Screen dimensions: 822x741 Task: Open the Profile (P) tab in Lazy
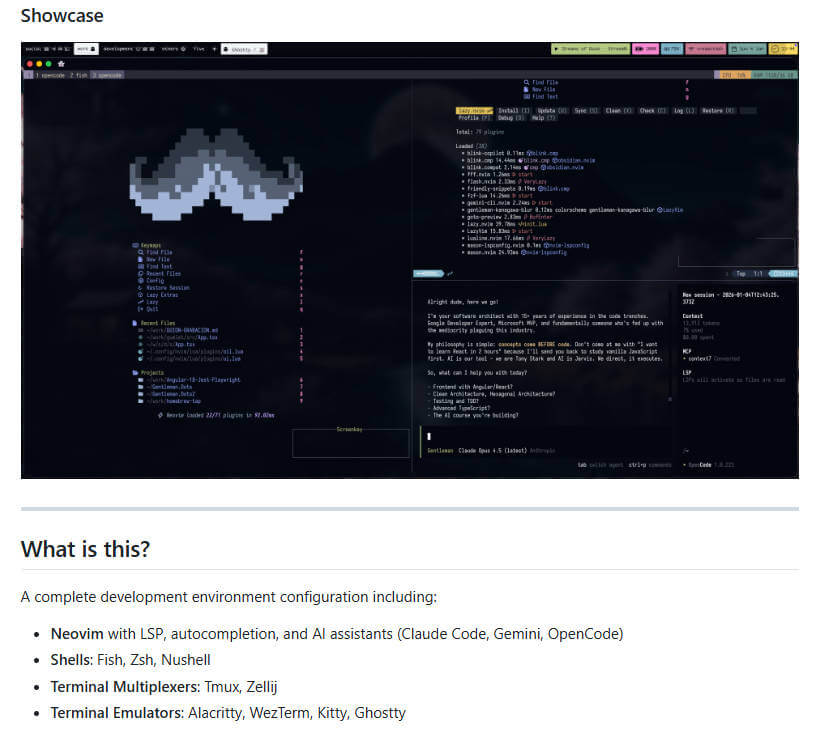tap(474, 118)
